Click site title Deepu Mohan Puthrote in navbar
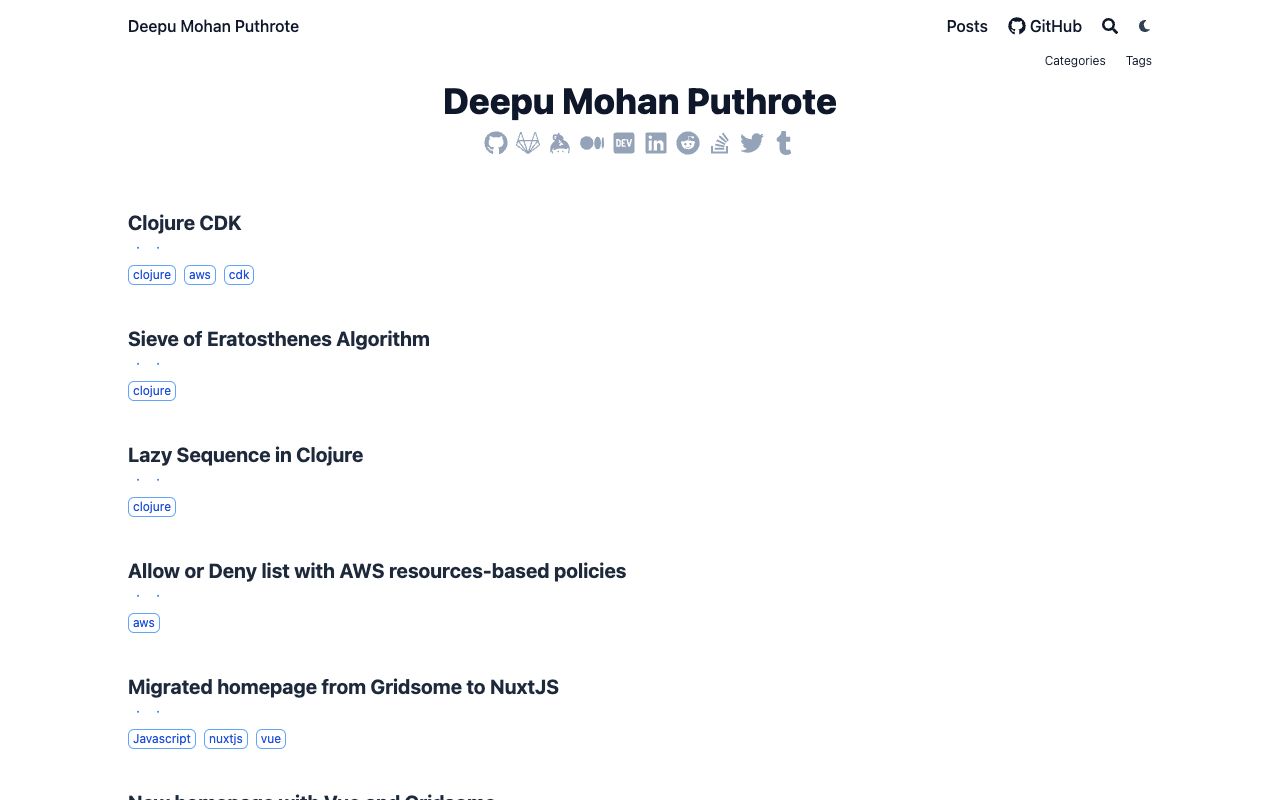 213,26
